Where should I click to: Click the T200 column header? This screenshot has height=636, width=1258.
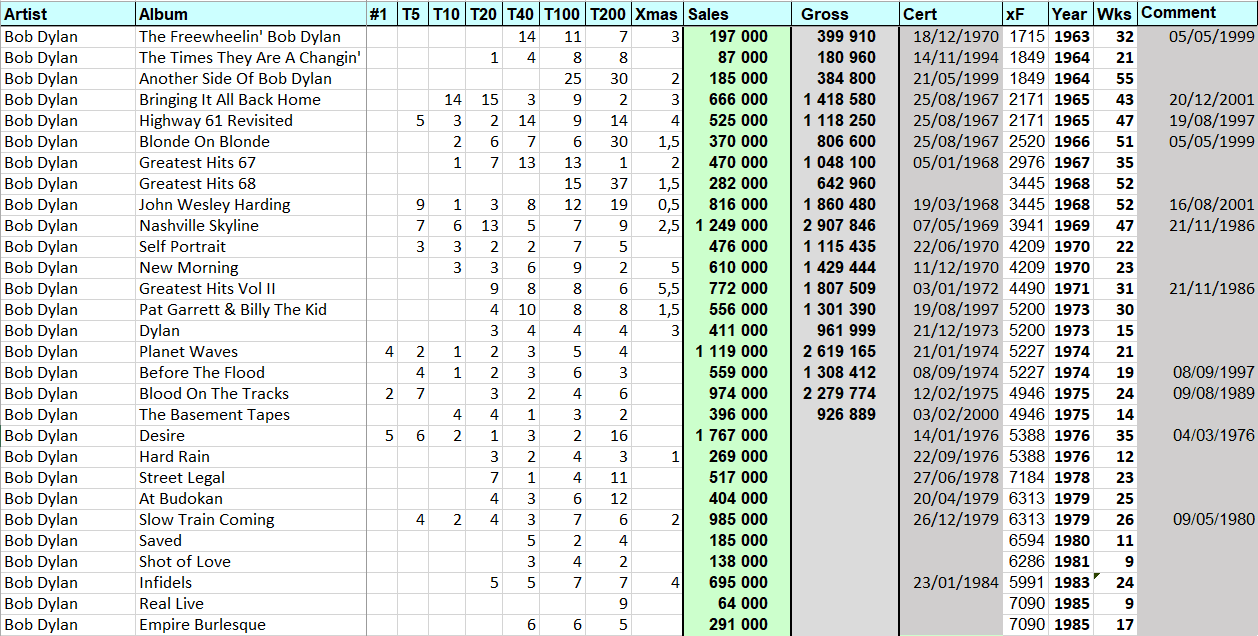tap(609, 14)
